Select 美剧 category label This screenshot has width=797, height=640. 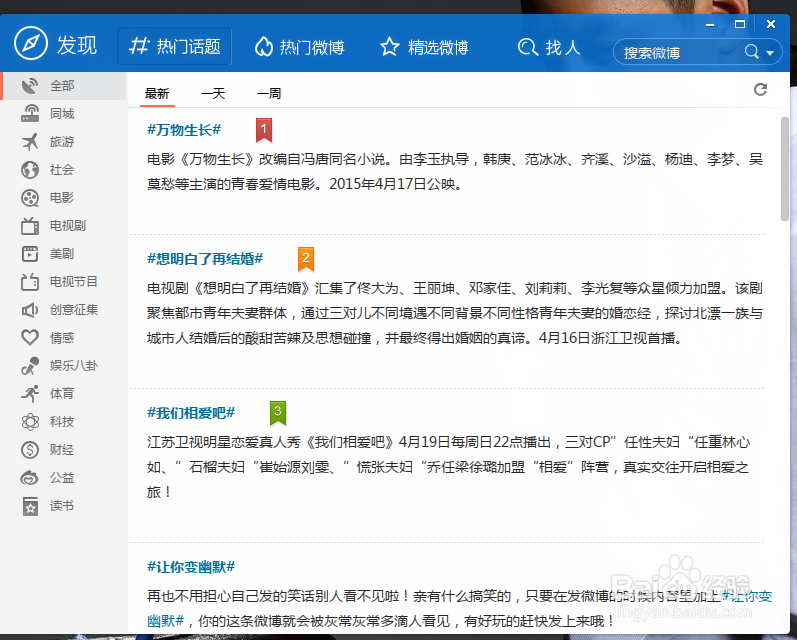pyautogui.click(x=62, y=253)
